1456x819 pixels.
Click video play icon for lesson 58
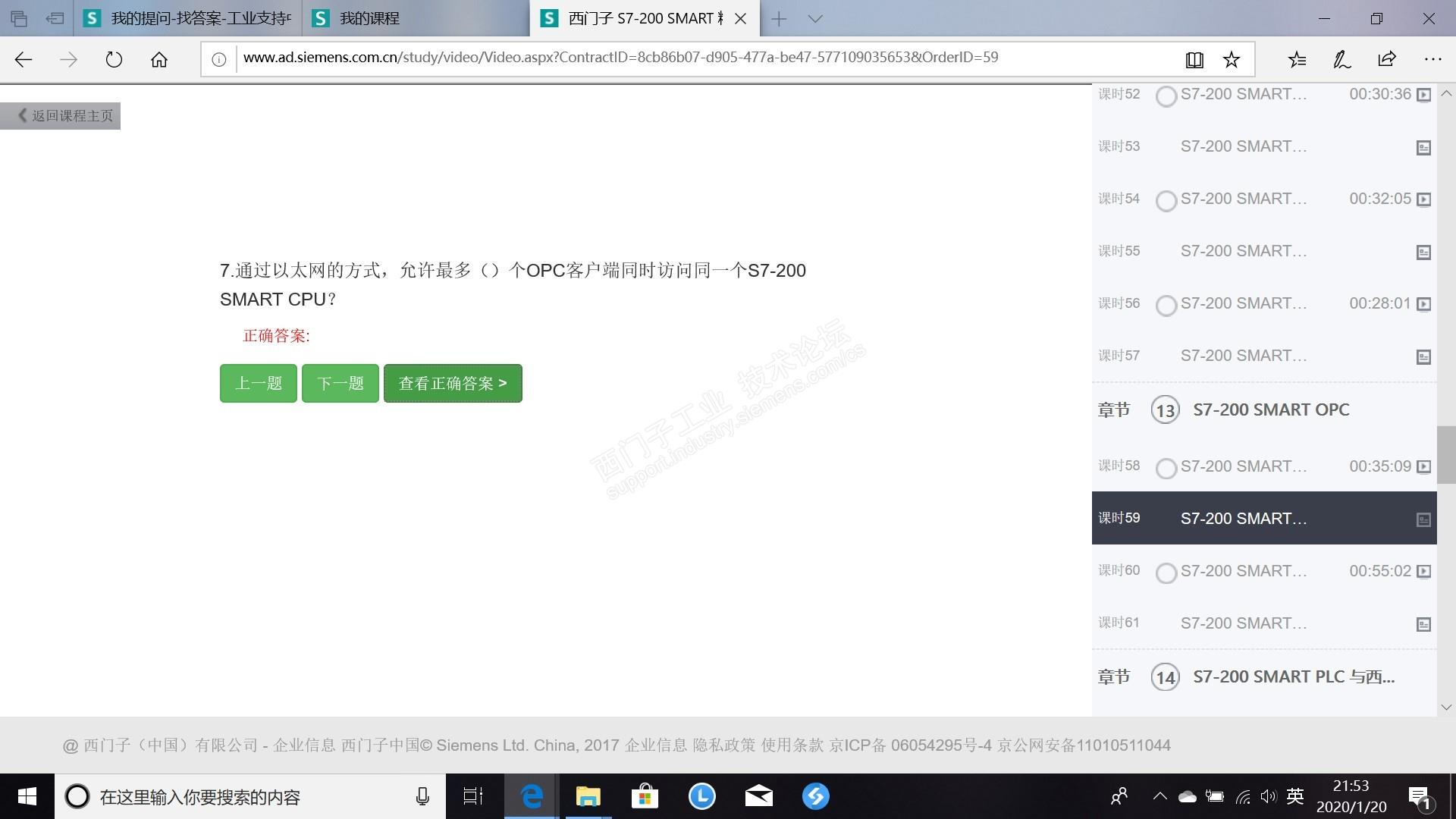(x=1423, y=467)
